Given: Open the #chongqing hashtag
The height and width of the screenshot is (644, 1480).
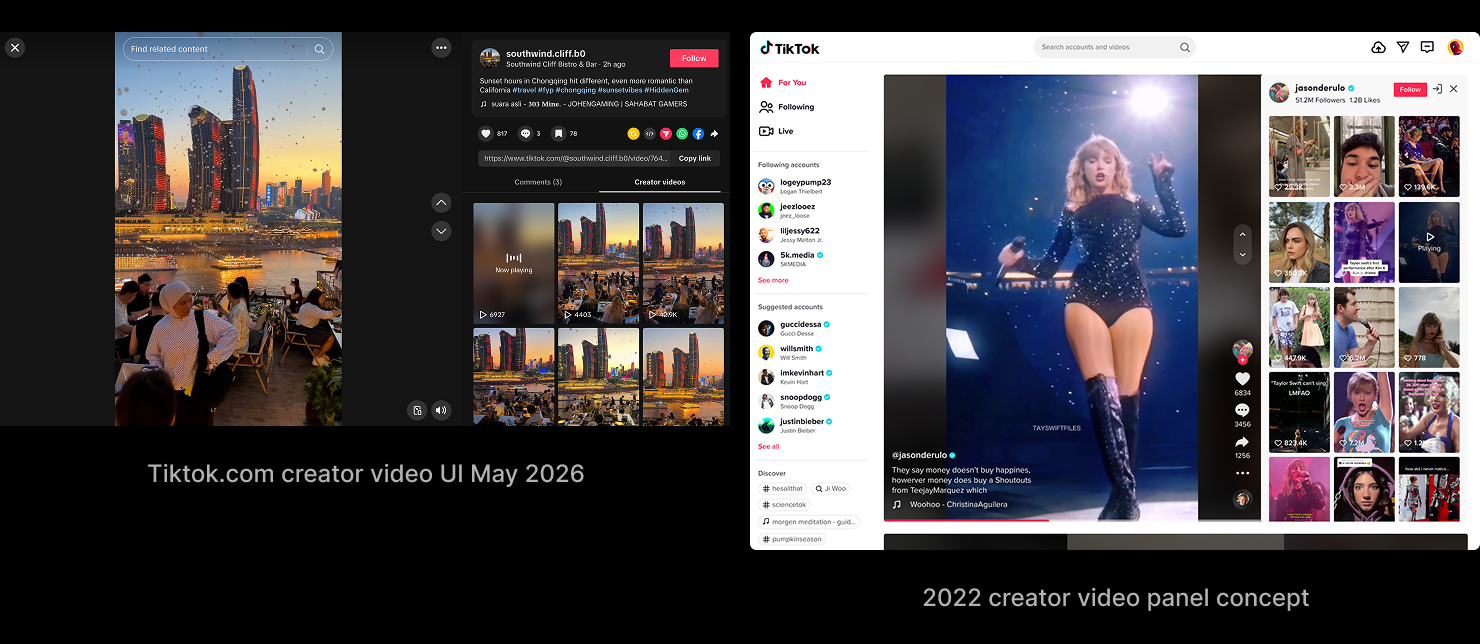Looking at the screenshot, I should click(x=576, y=90).
